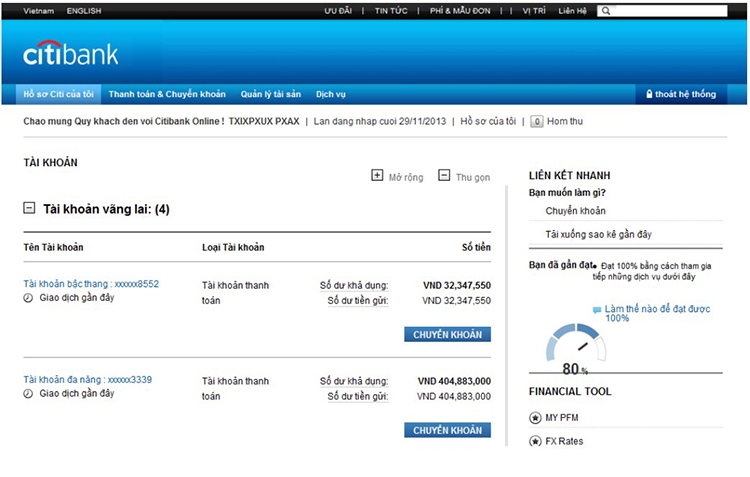Click the VND 32,347,550 available balance
This screenshot has width=750, height=477.
coord(457,286)
